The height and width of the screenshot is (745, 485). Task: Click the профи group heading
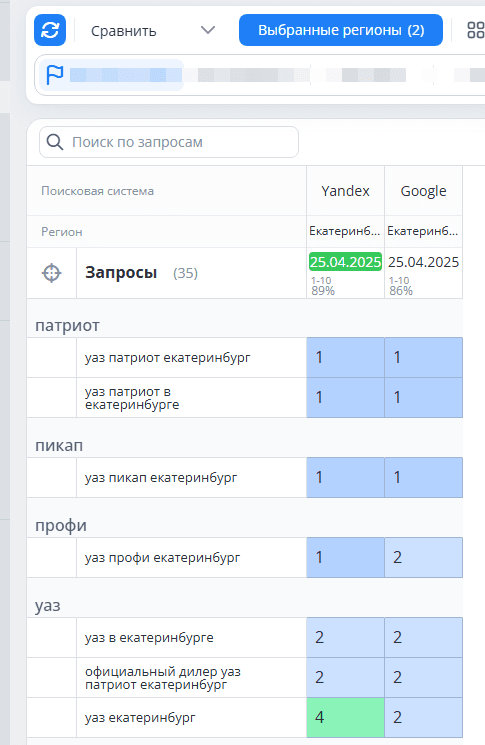coord(61,525)
